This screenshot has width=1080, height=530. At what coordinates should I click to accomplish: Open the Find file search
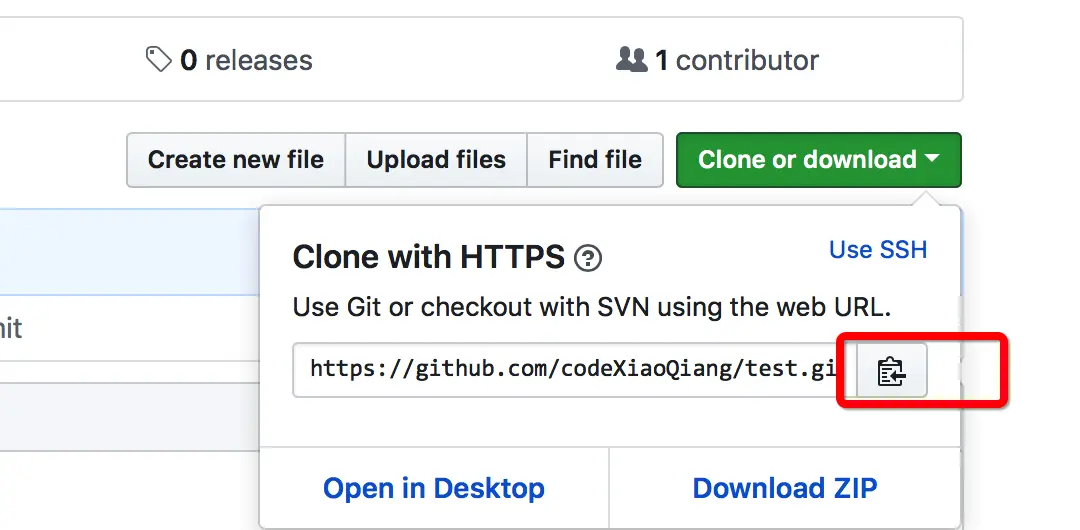[595, 160]
